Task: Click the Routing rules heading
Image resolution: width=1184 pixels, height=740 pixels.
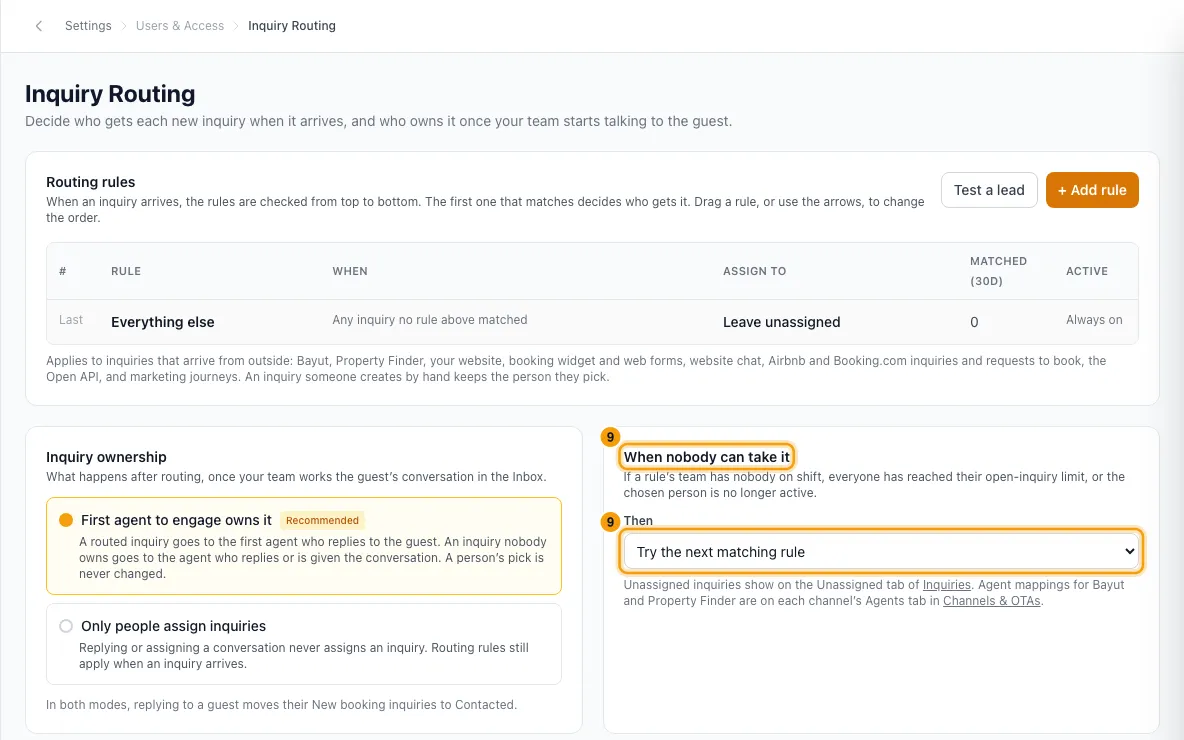Action: [x=91, y=182]
